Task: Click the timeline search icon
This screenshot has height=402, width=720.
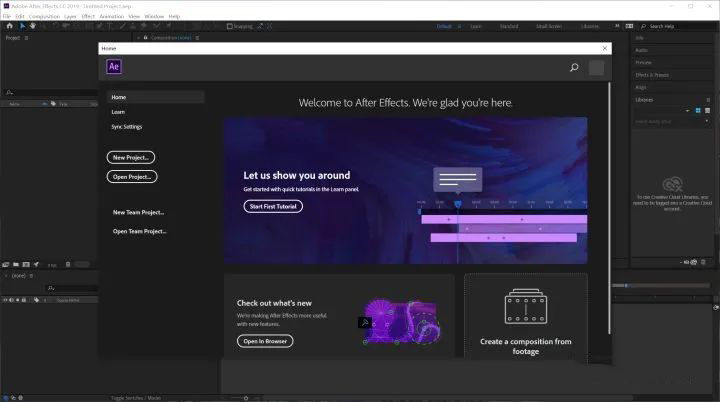Action: pos(51,288)
